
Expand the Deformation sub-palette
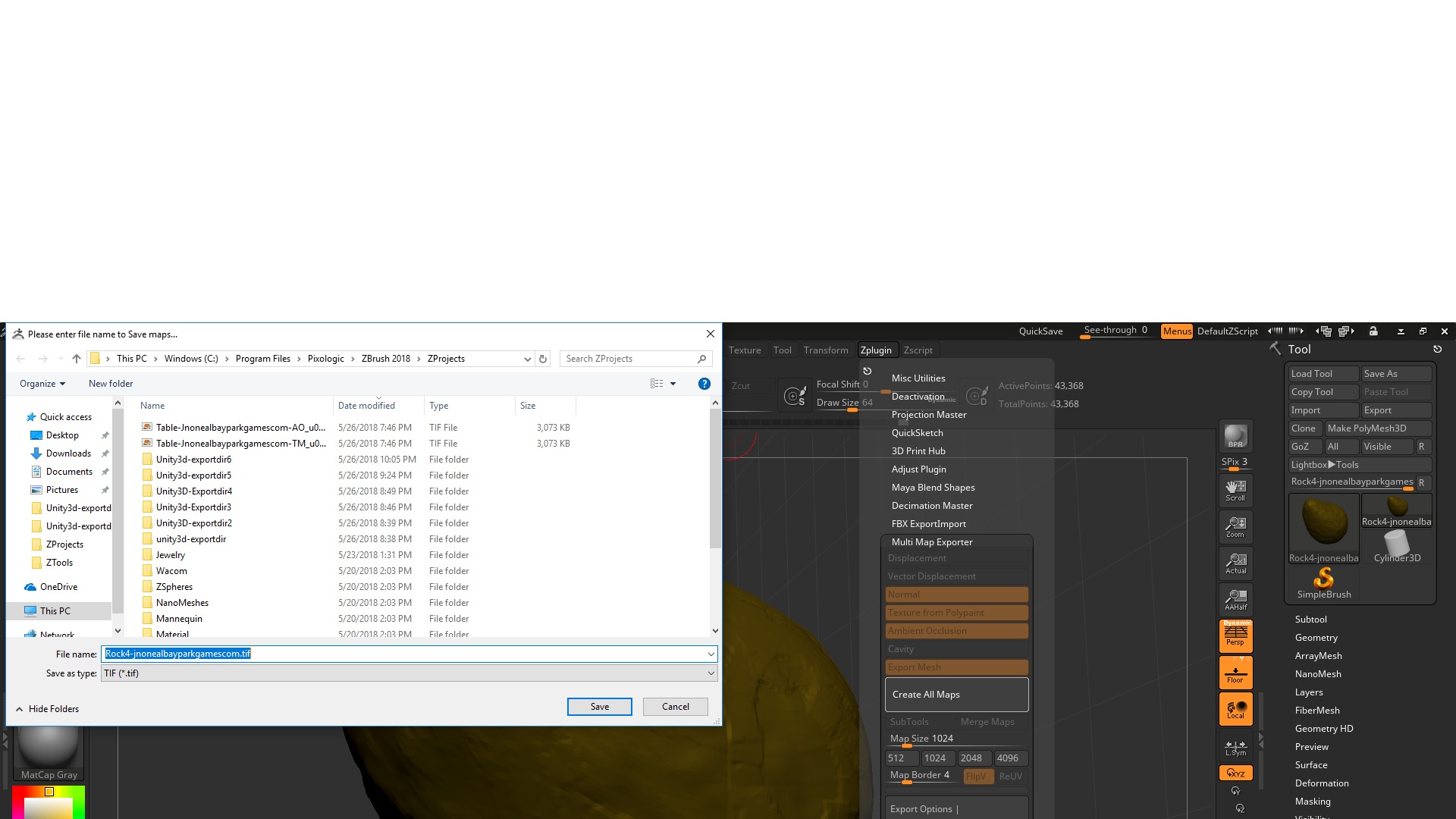pos(1321,783)
